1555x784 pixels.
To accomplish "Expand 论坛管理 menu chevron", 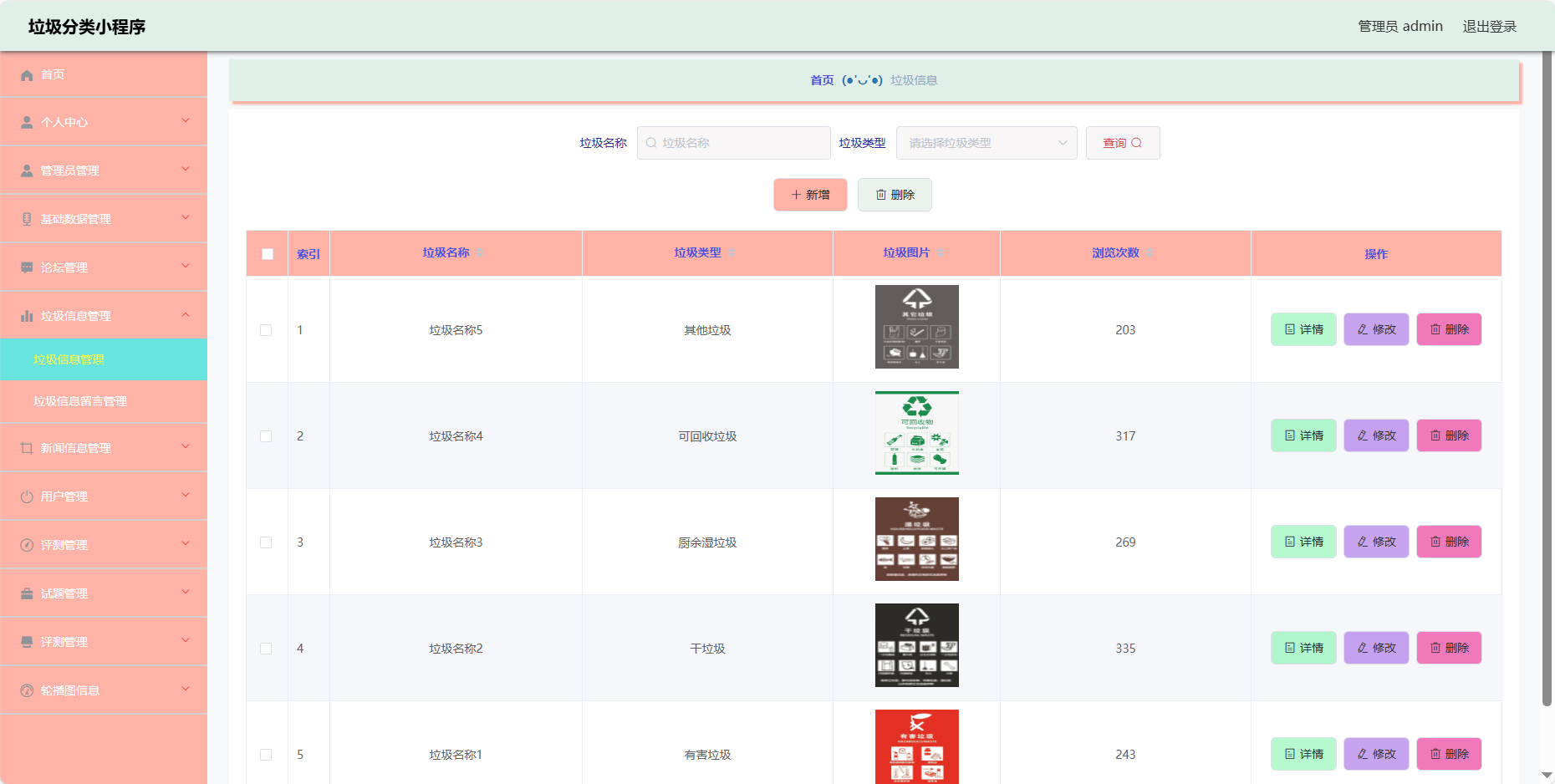I will pos(186,267).
